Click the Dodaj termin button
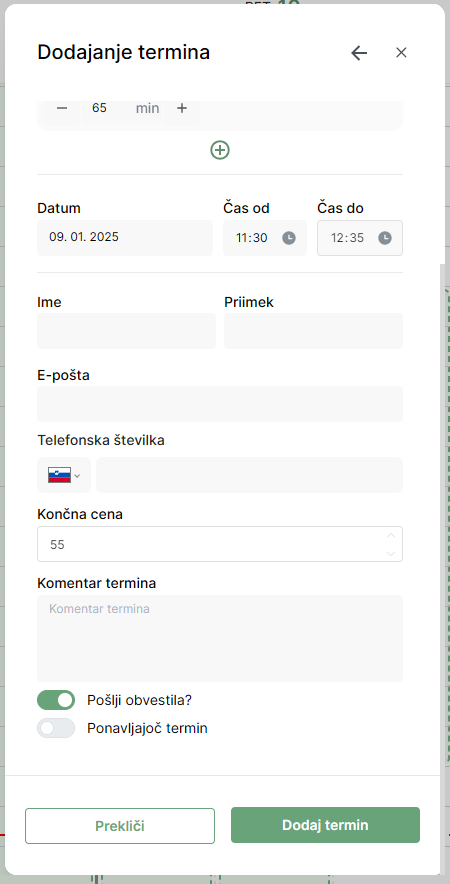 point(325,825)
